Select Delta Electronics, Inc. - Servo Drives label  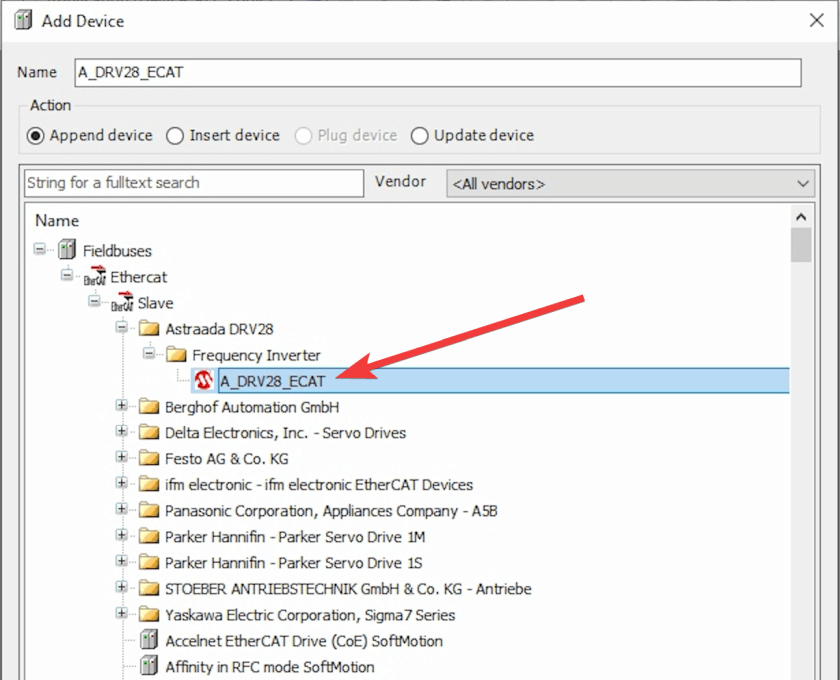[x=286, y=433]
